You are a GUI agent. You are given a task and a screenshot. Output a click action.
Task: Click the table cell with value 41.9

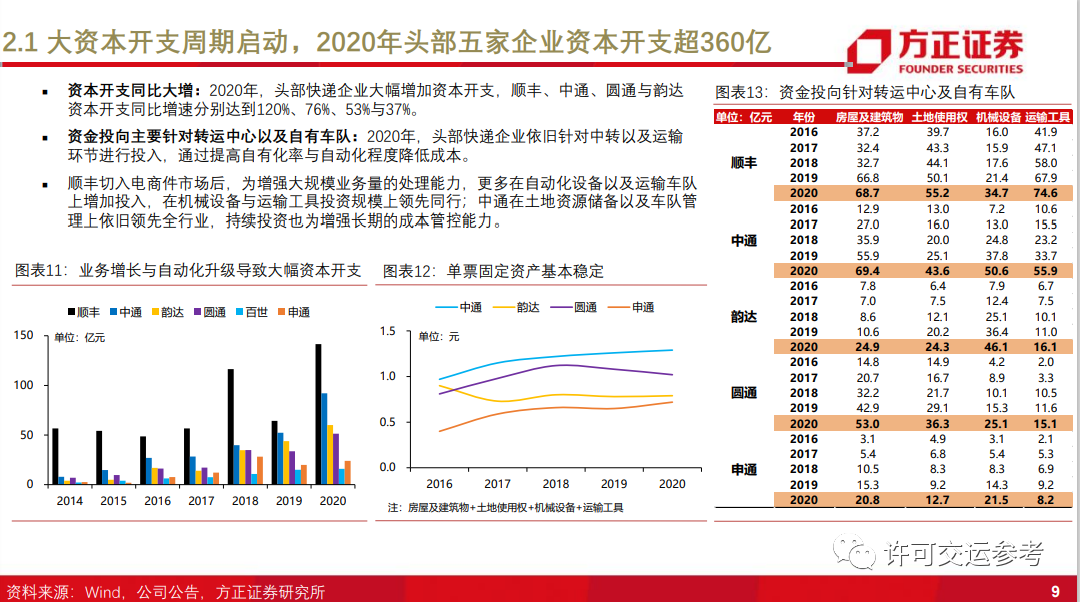tap(1046, 132)
